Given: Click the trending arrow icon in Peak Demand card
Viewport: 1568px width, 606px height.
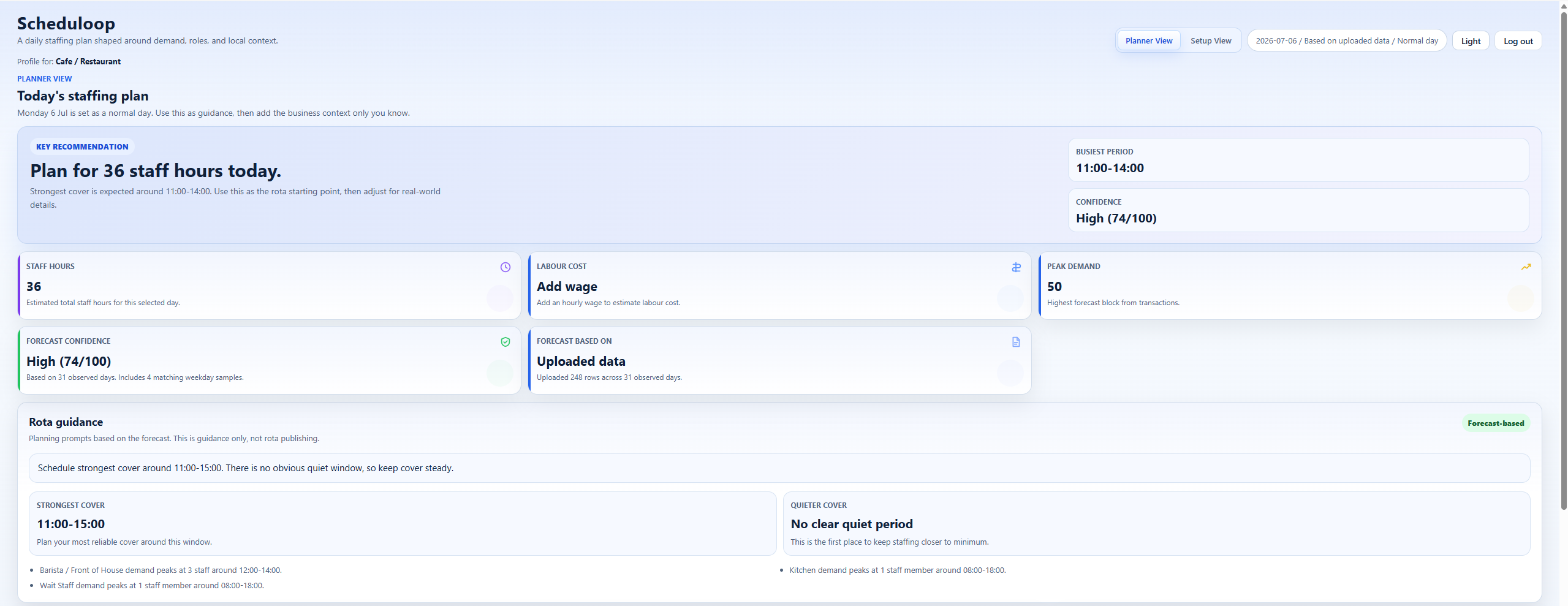Looking at the screenshot, I should pos(1526,267).
